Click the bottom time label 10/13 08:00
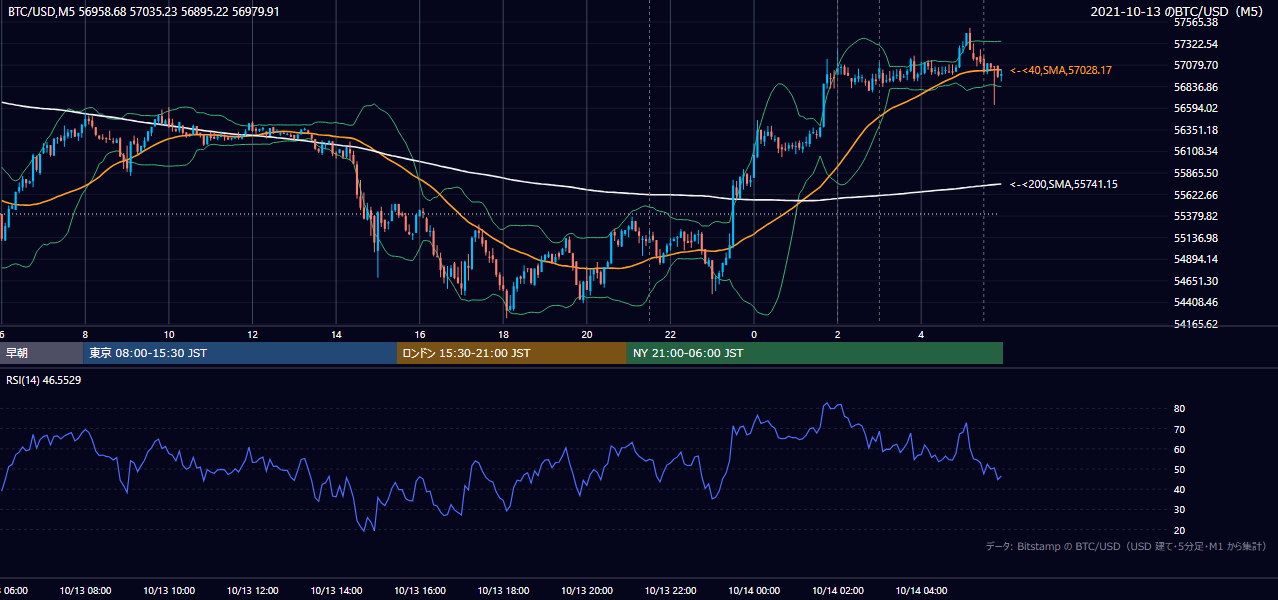 coord(85,591)
